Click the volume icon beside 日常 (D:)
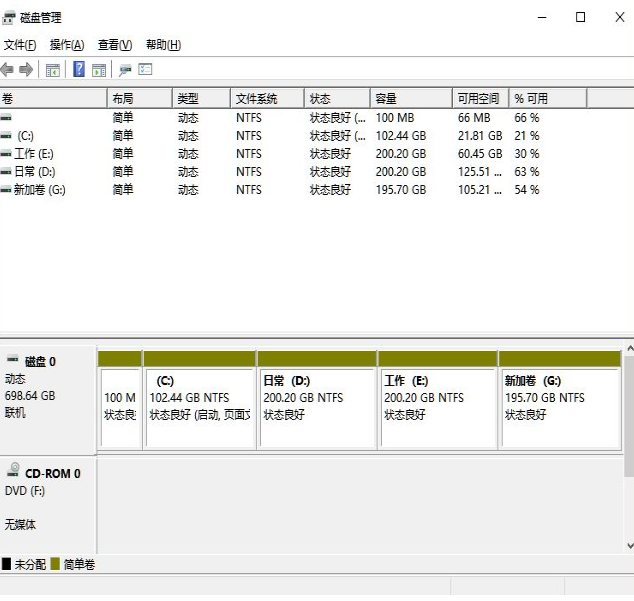Viewport: 634px width, 601px height. [6, 172]
